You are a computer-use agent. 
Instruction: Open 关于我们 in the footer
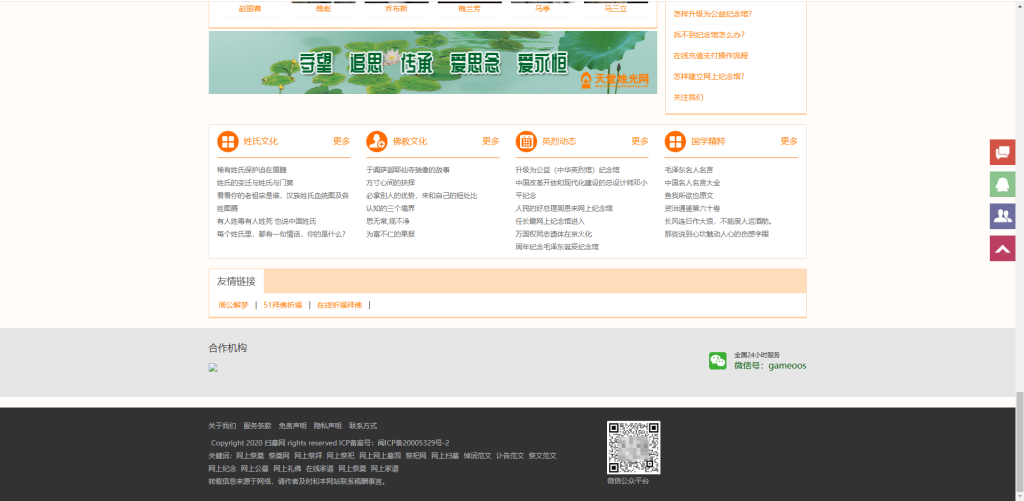point(222,426)
